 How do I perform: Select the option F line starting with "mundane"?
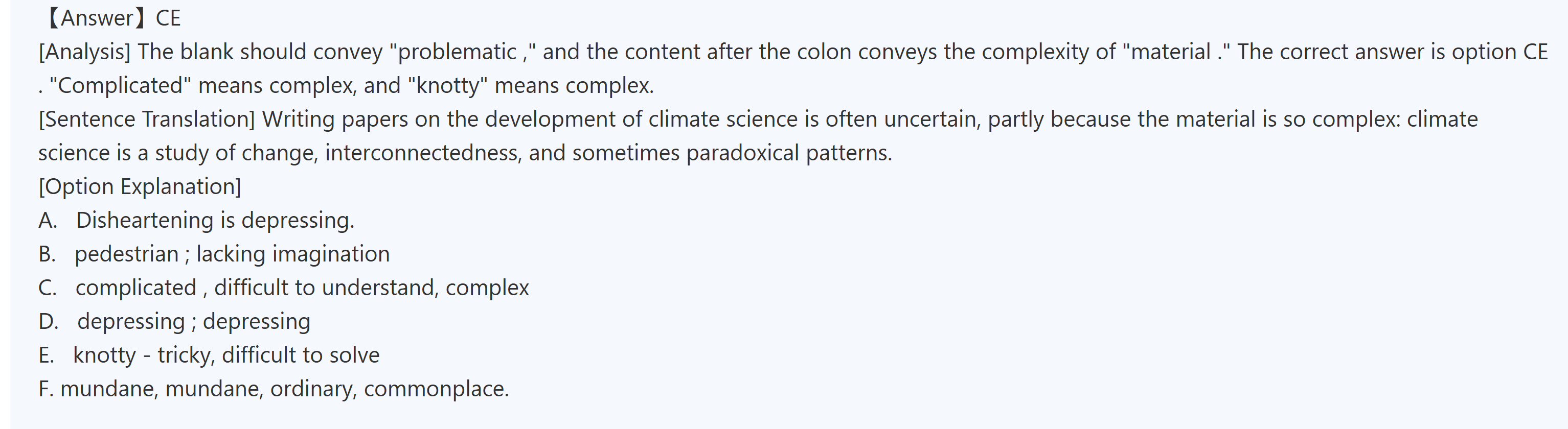[109, 389]
